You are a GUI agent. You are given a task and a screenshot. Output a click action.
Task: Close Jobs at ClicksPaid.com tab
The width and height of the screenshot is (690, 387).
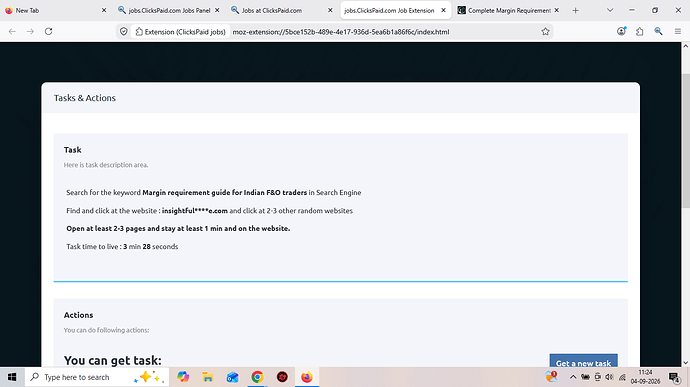[x=330, y=10]
